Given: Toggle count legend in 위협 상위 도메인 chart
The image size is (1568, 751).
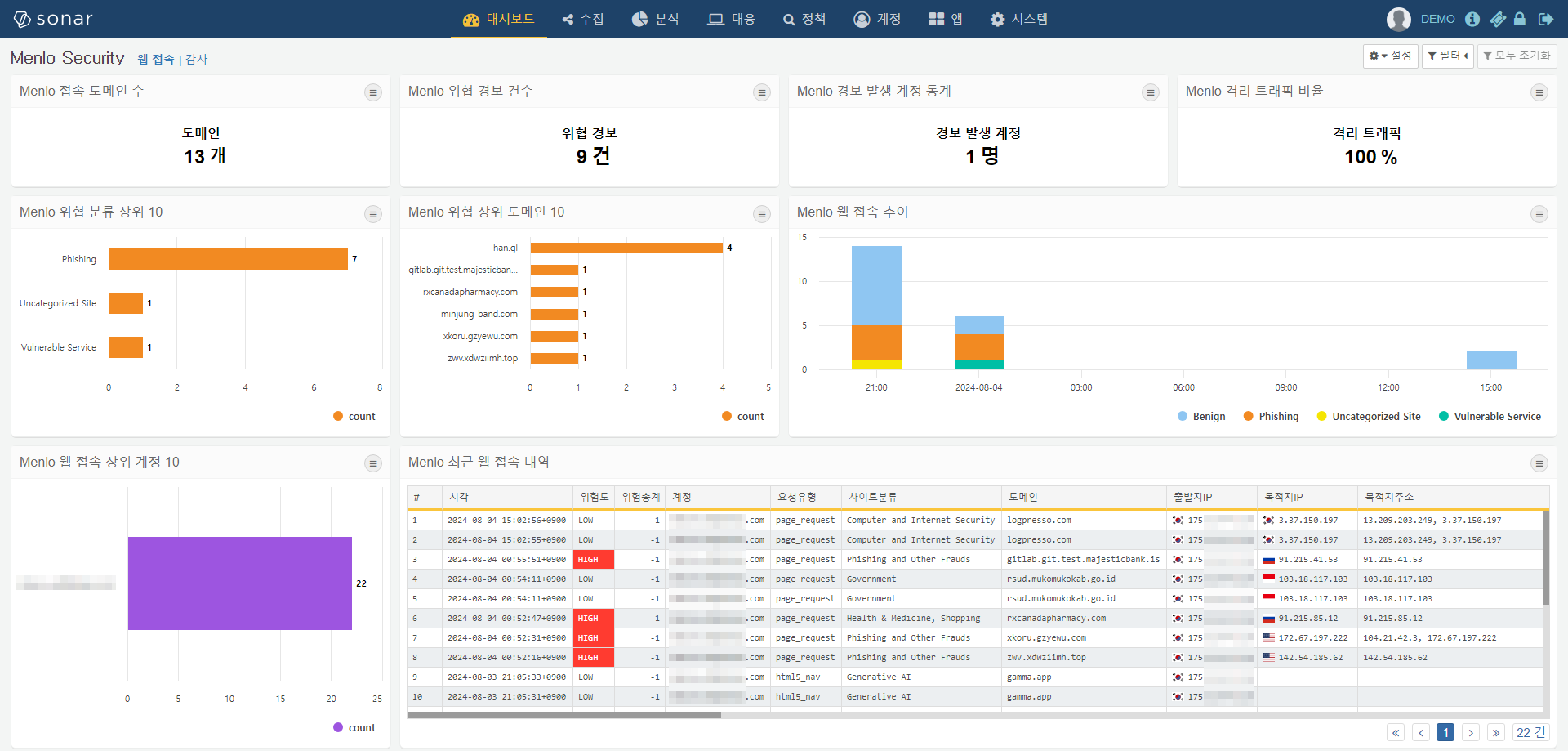Looking at the screenshot, I should pyautogui.click(x=743, y=416).
